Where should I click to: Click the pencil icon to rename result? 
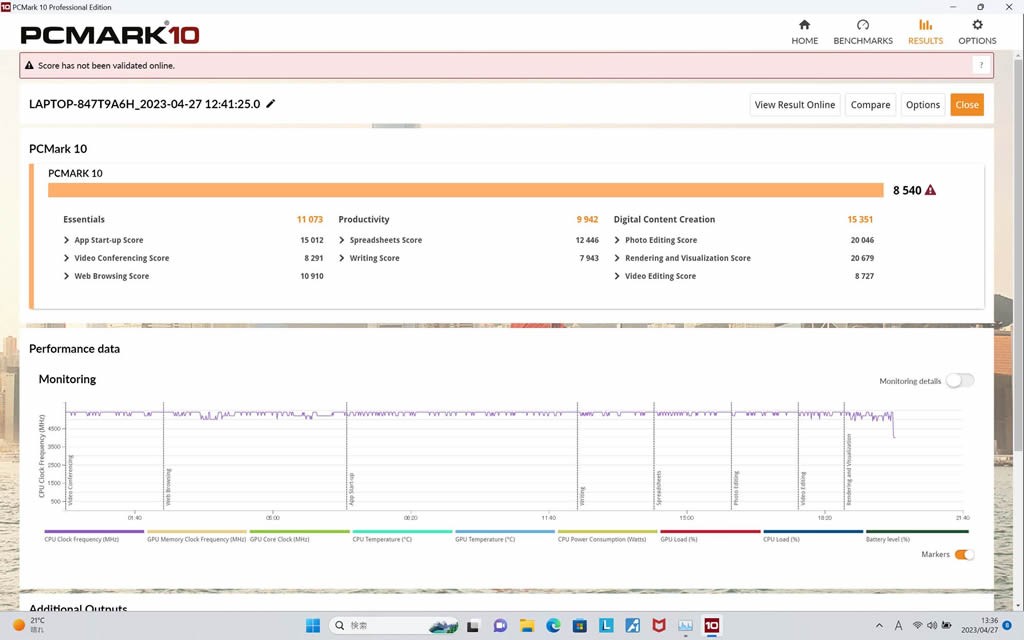271,104
